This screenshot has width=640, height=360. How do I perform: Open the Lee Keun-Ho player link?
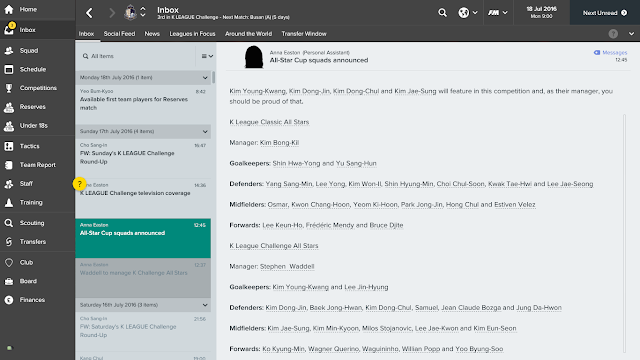pos(282,225)
